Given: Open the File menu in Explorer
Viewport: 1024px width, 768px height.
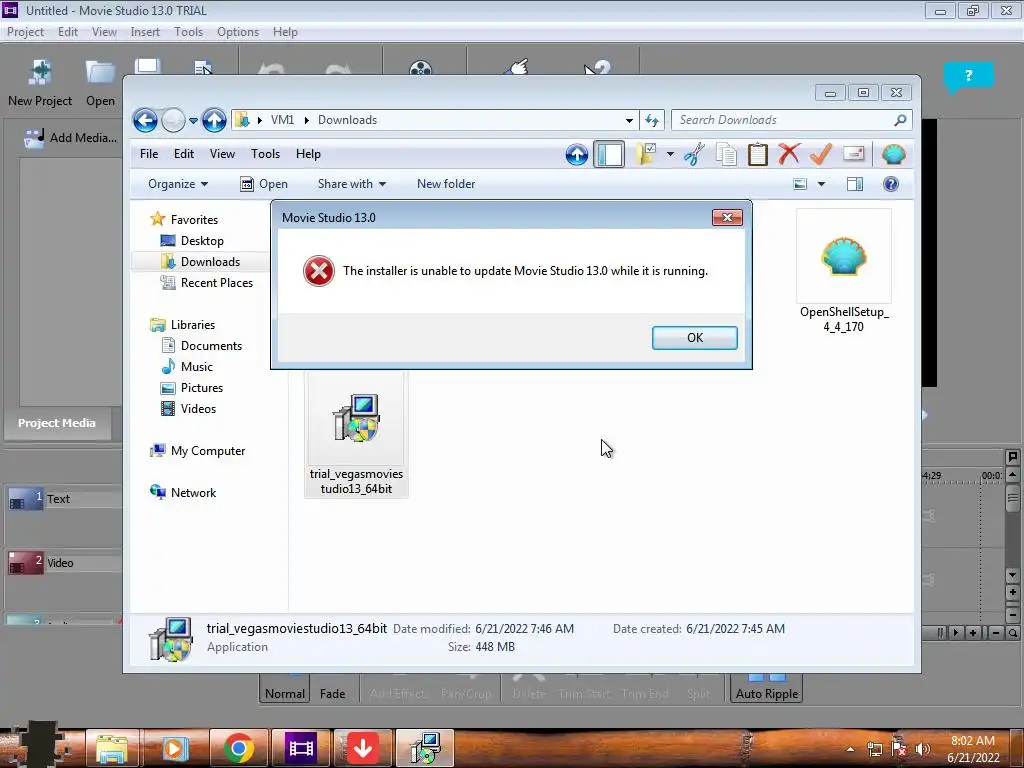Looking at the screenshot, I should 149,154.
